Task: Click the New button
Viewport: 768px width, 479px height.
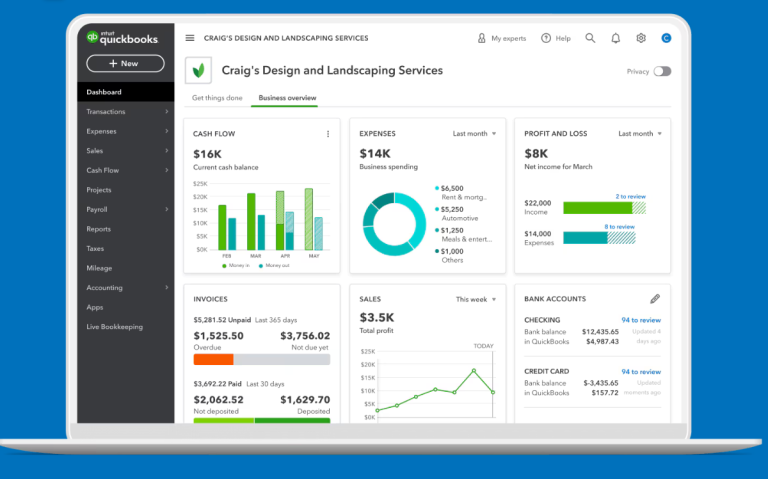Action: tap(125, 64)
